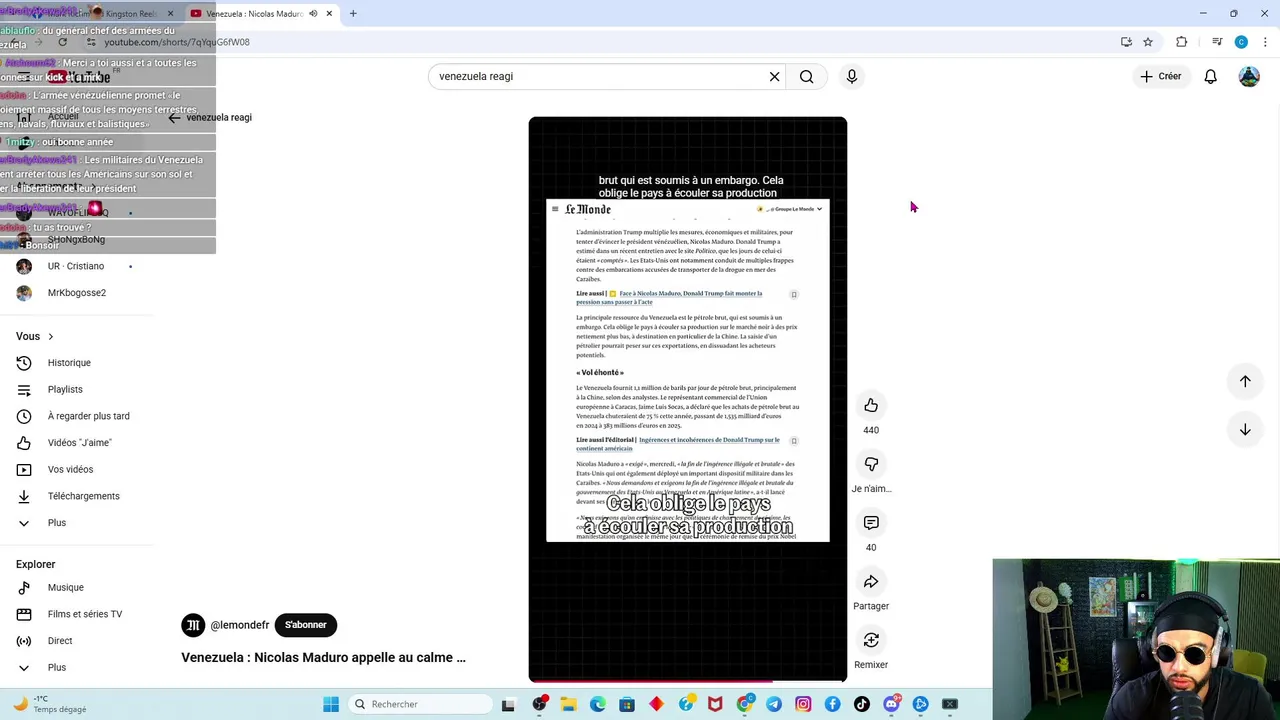Search with the magnifying glass button
This screenshot has height=720, width=1280.
tap(807, 77)
